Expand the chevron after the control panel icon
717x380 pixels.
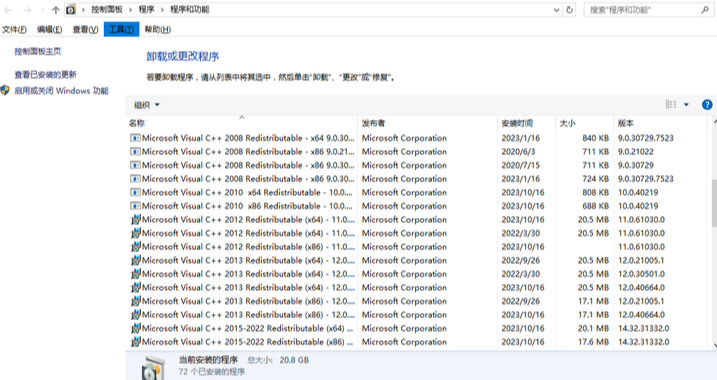pos(83,10)
